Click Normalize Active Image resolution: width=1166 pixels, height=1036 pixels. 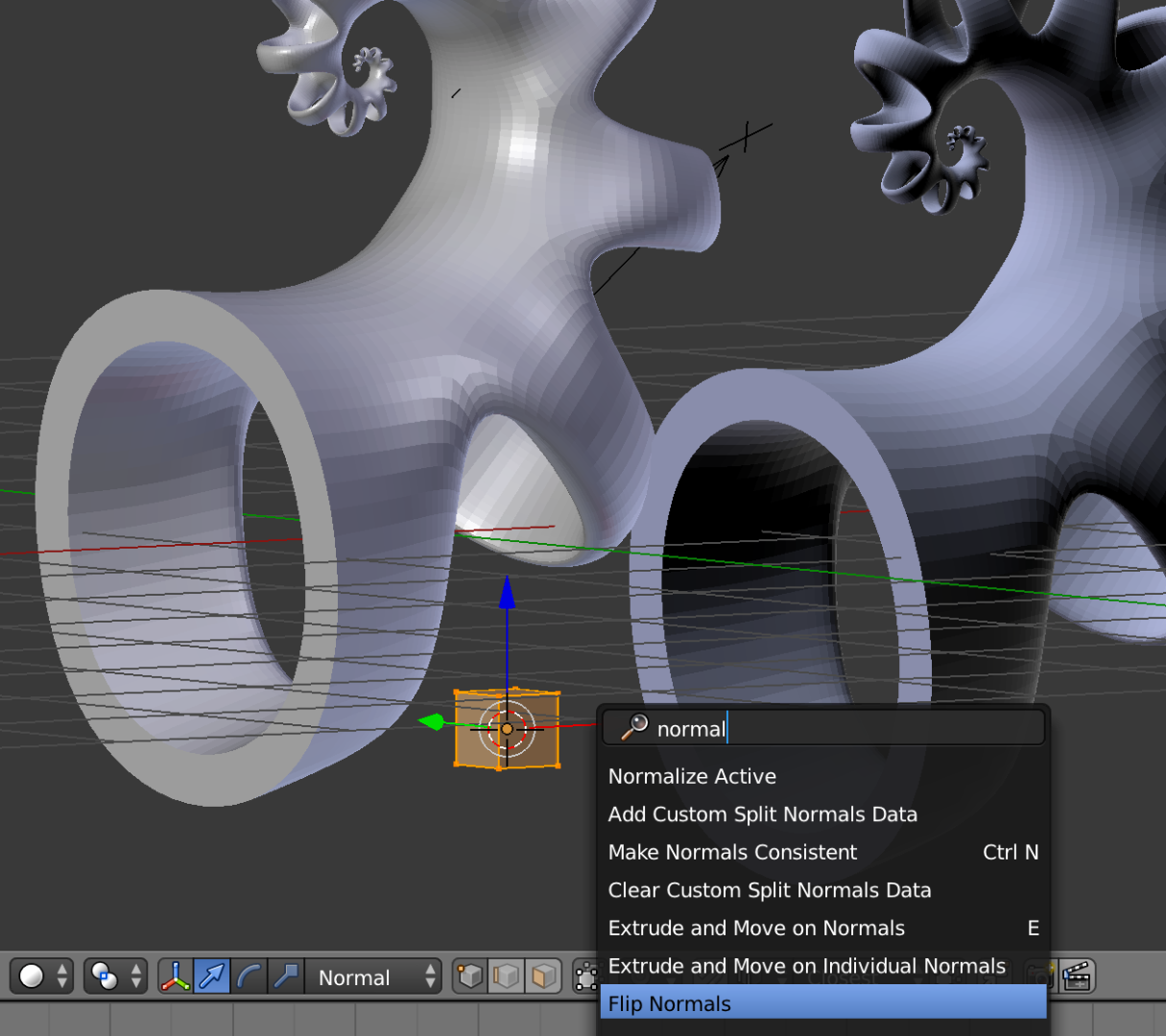click(692, 776)
